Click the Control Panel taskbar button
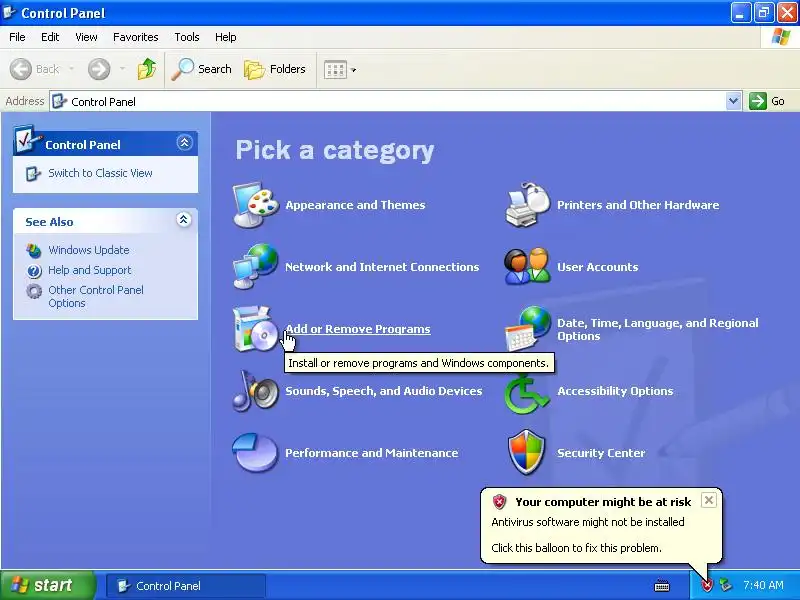The image size is (800, 600). (x=186, y=586)
